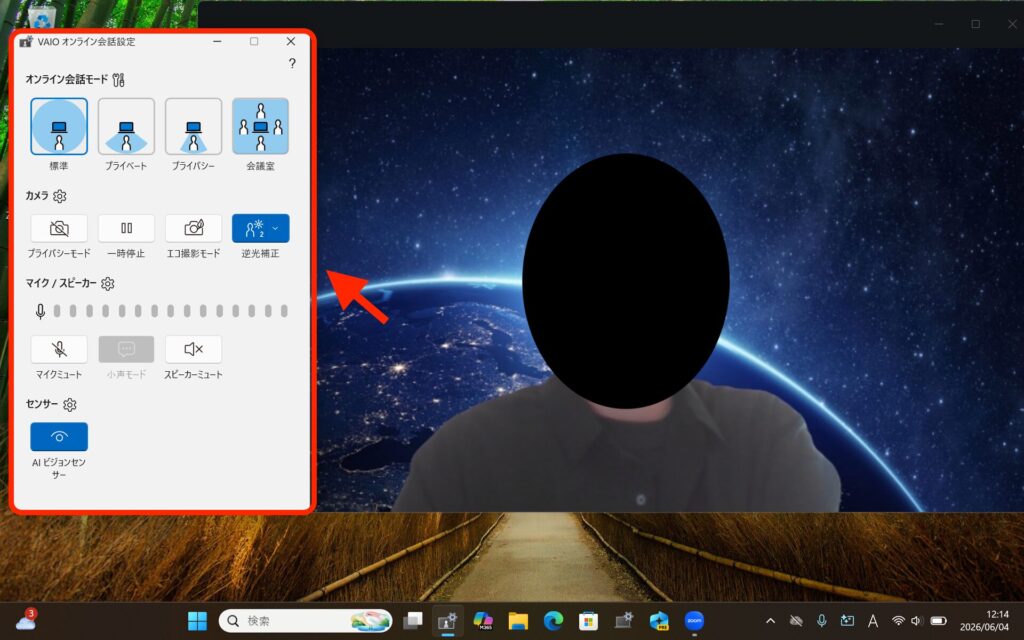Screen dimensions: 1024x640
Task: Open Task View on the taskbar
Action: pyautogui.click(x=413, y=620)
